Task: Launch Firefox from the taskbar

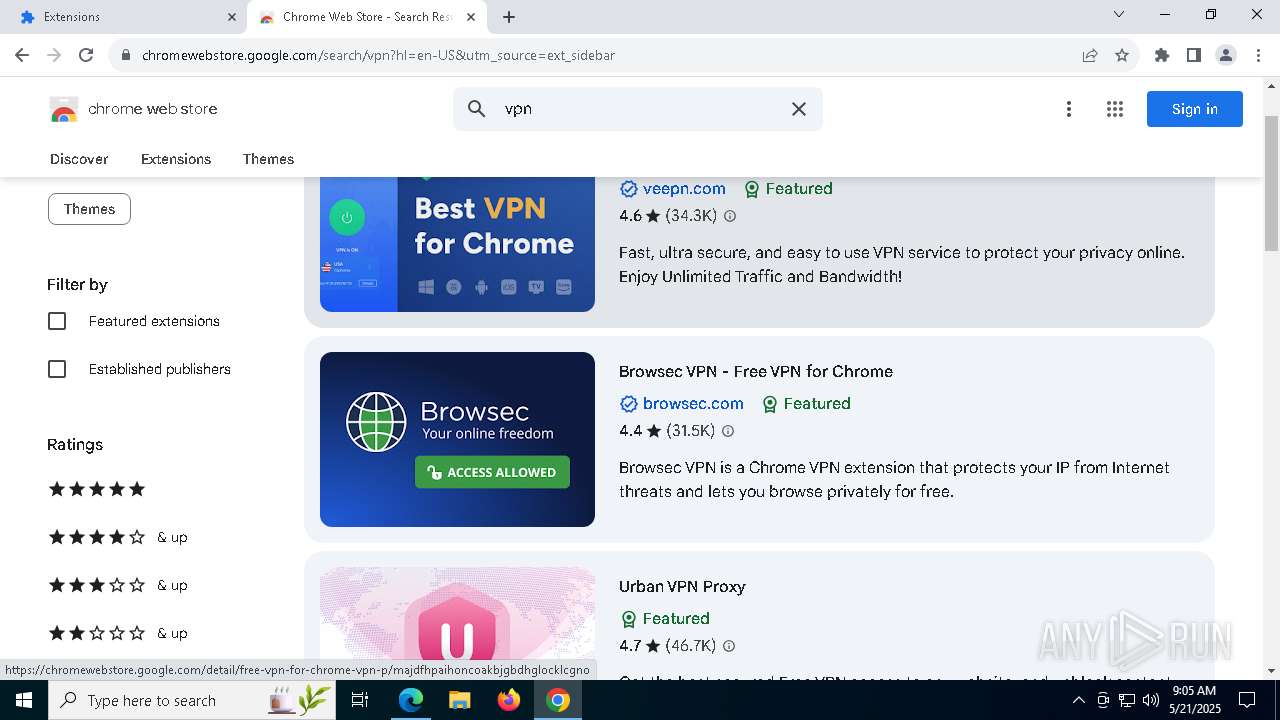Action: pos(509,700)
